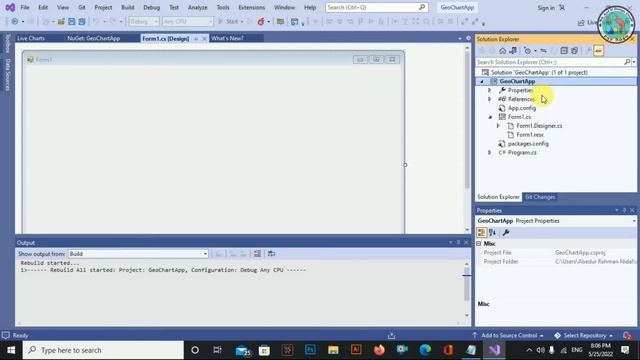Click the Save icon in the toolbar

tap(71, 21)
